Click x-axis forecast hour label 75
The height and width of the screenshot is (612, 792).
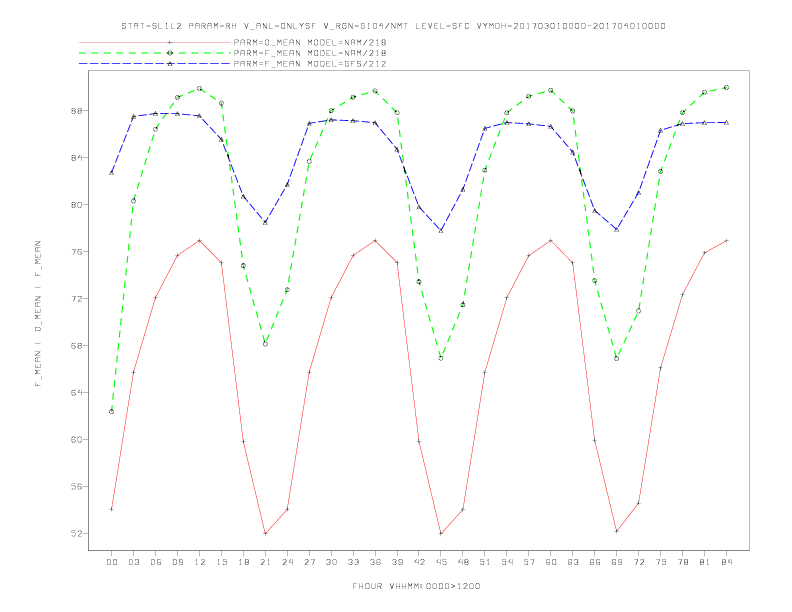pyautogui.click(x=661, y=562)
